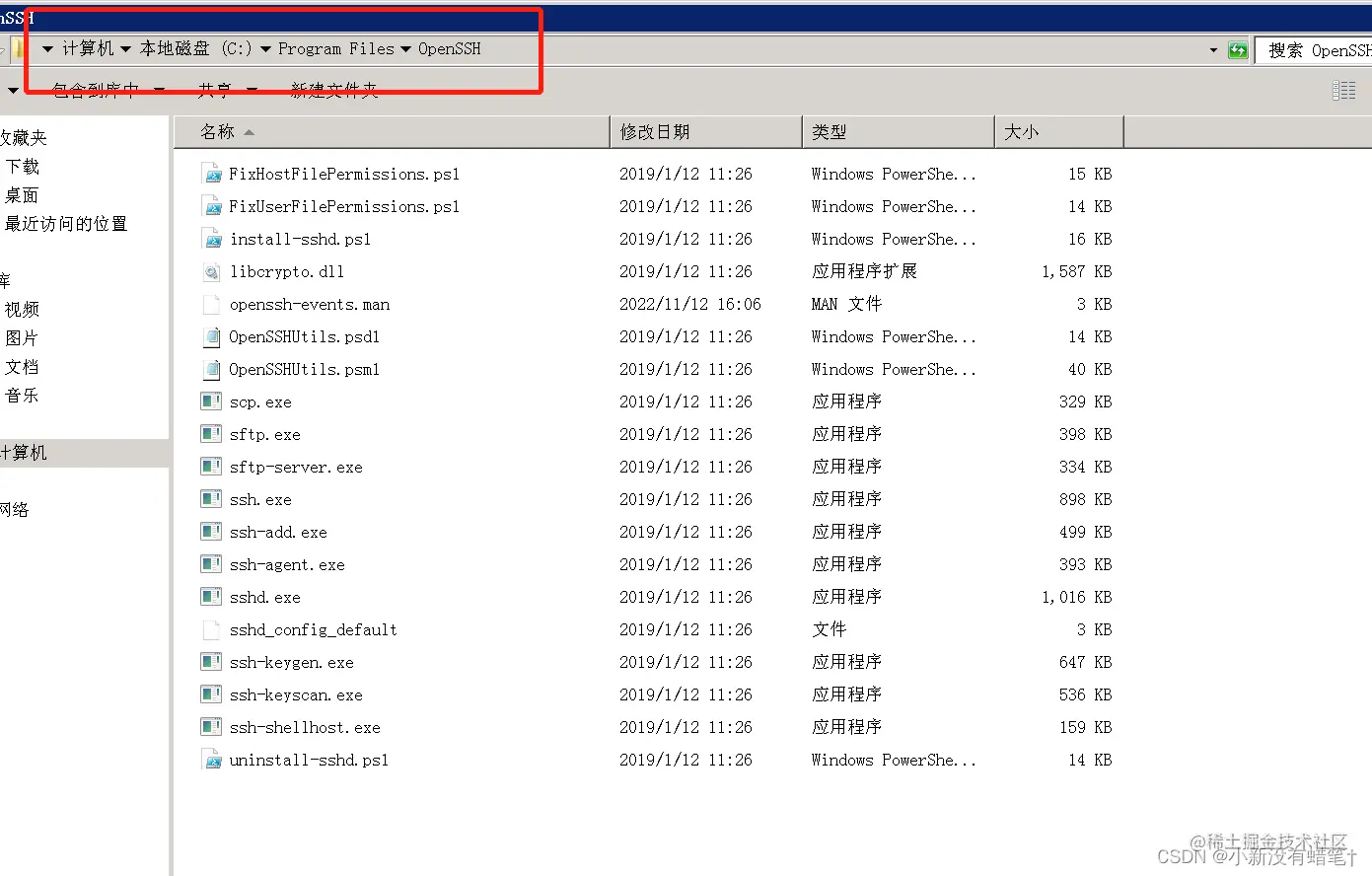Select the libcrypto.dll file name

[287, 271]
